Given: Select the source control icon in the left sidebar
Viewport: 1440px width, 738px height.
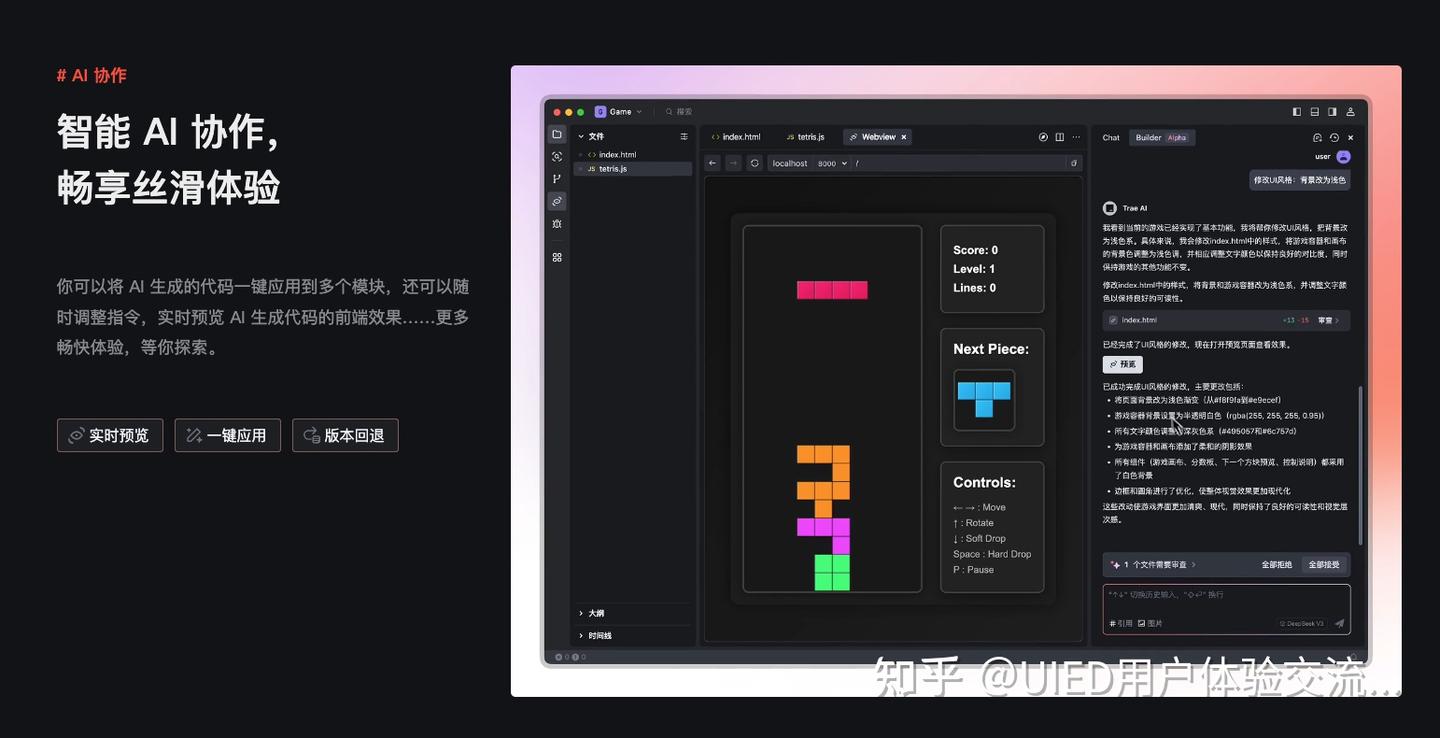Looking at the screenshot, I should [556, 179].
